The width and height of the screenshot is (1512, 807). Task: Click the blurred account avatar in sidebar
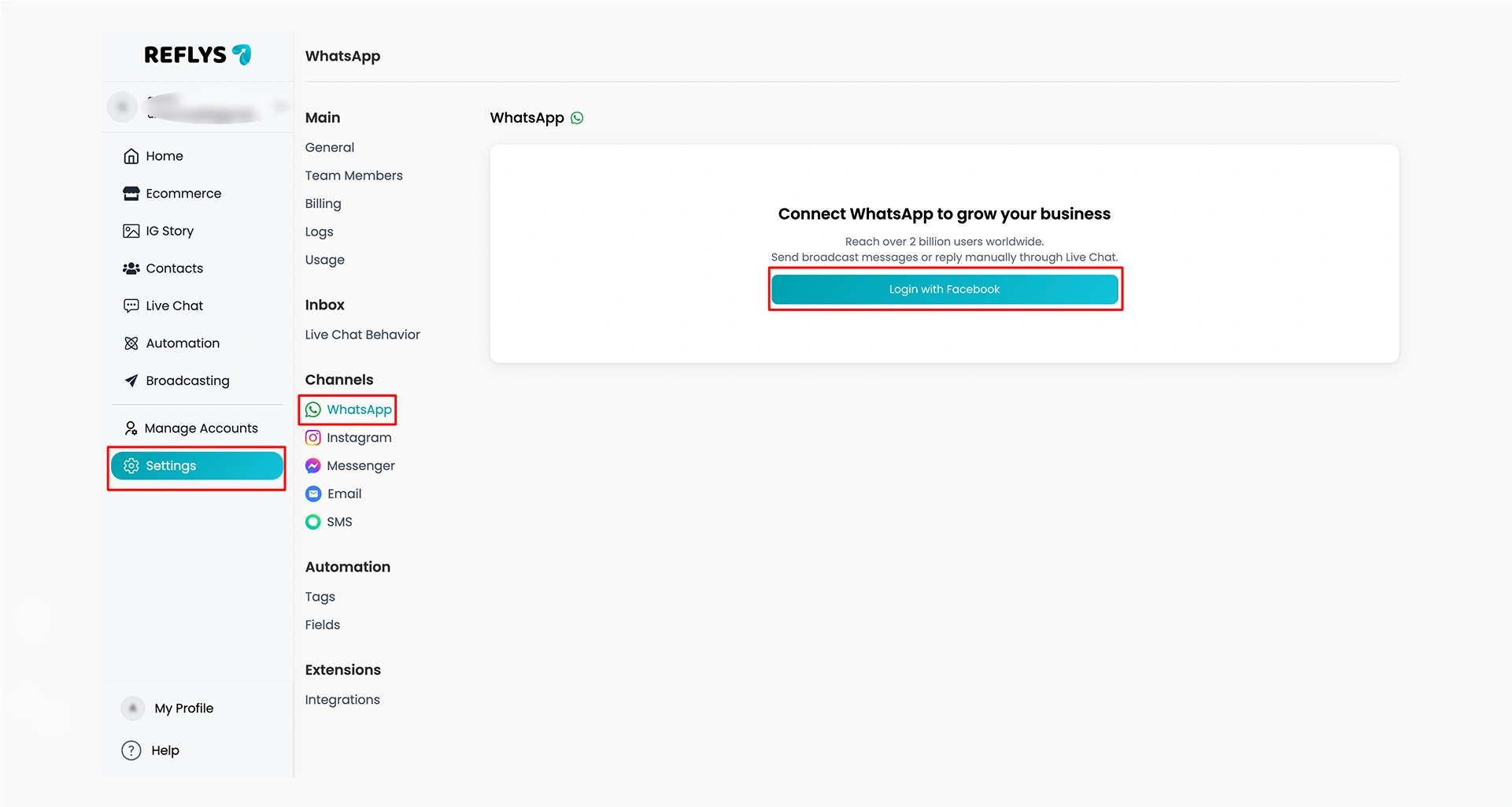[122, 106]
